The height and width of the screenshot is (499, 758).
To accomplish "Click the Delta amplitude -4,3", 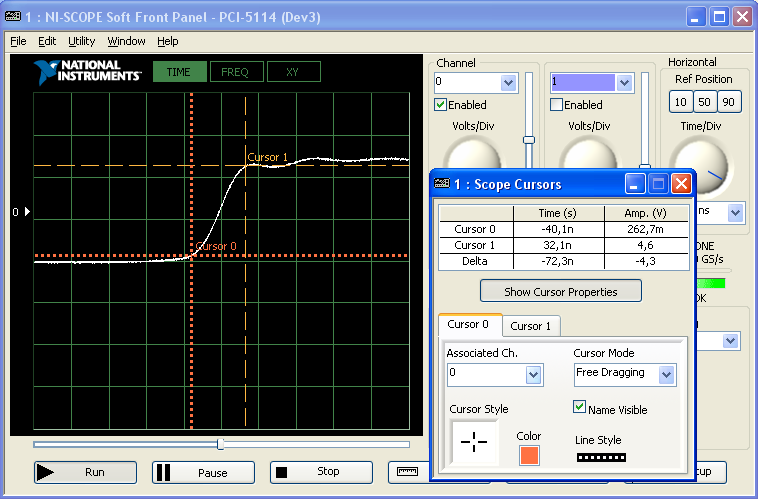I will click(x=646, y=261).
